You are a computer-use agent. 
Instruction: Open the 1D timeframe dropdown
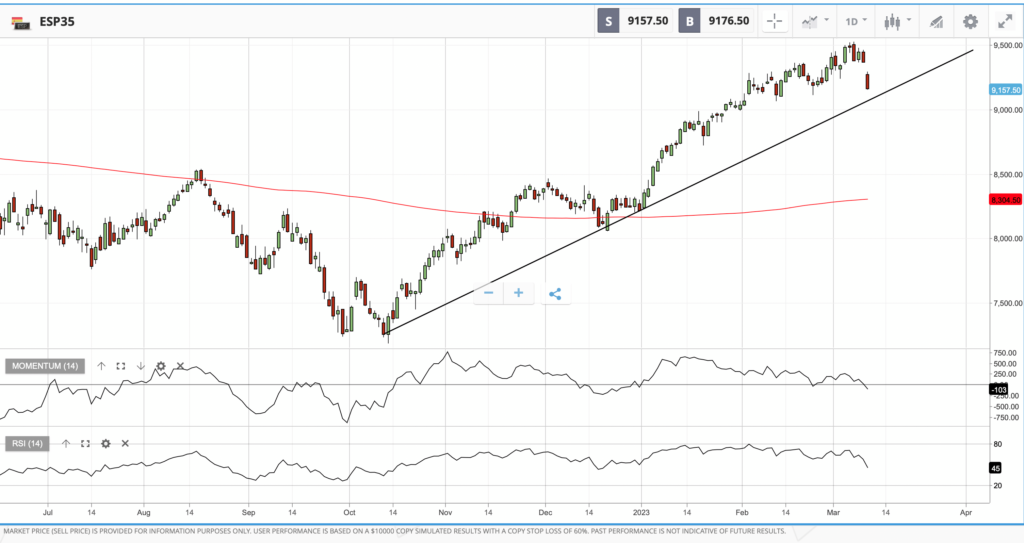pyautogui.click(x=856, y=21)
